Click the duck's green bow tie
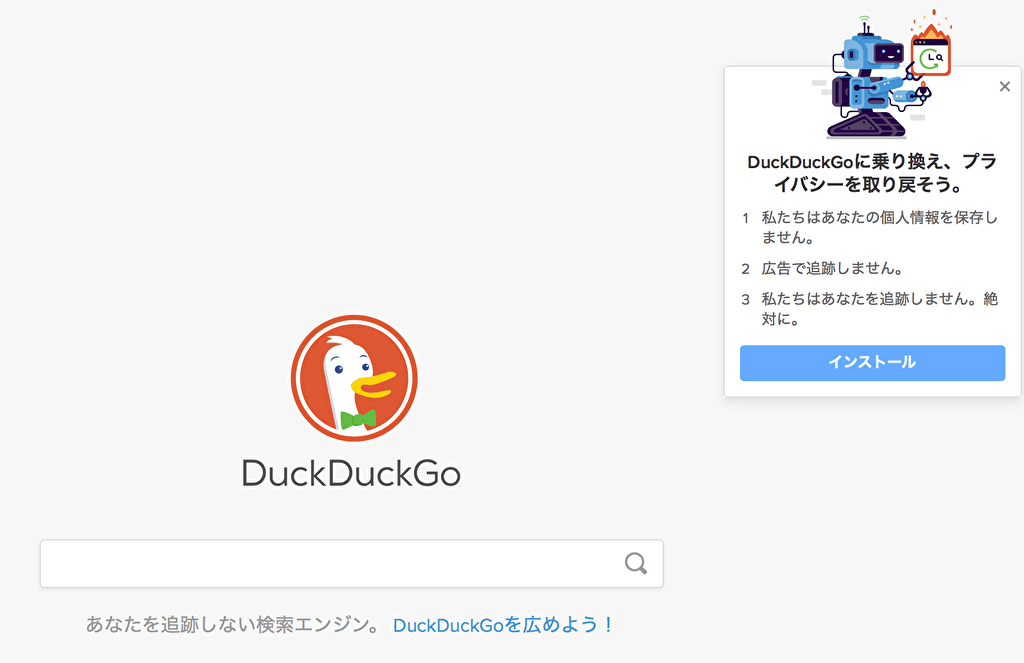1024x663 pixels. (357, 419)
